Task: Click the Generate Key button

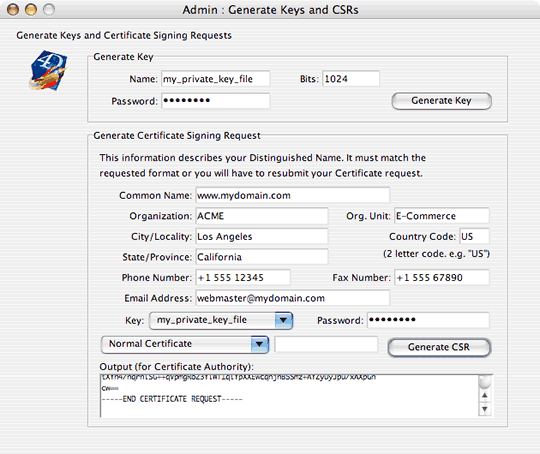Action: click(442, 101)
